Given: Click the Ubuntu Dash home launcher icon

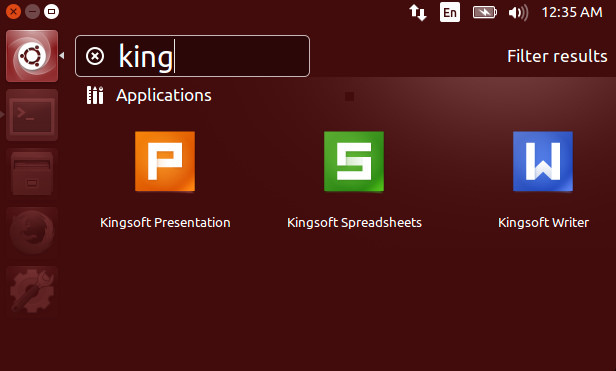Looking at the screenshot, I should coord(32,56).
